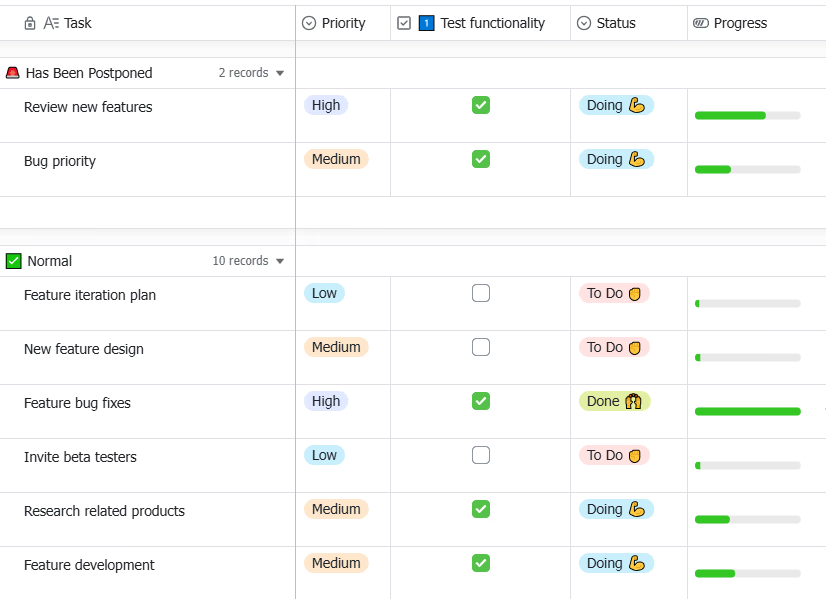Screen dimensions: 826x599
Task: Click the Priority column select-type icon
Action: (x=309, y=23)
